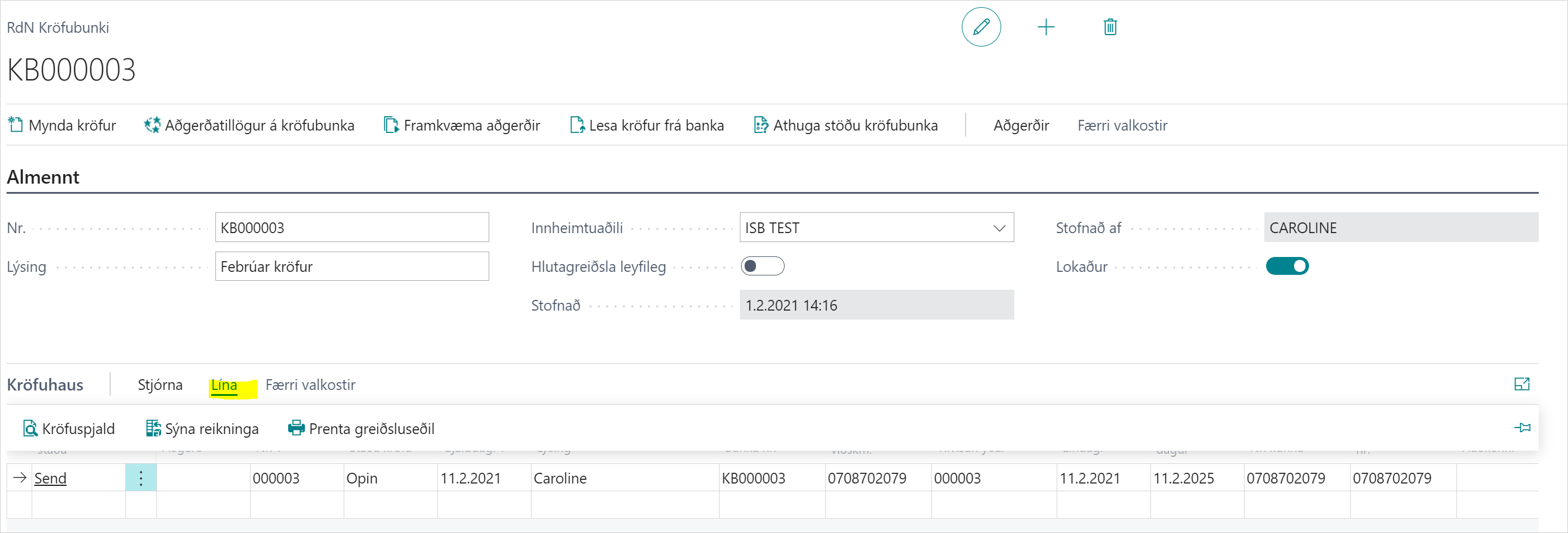Expand the Innheimtuaðili dropdown
Screen dimensions: 1568x533
tap(999, 228)
